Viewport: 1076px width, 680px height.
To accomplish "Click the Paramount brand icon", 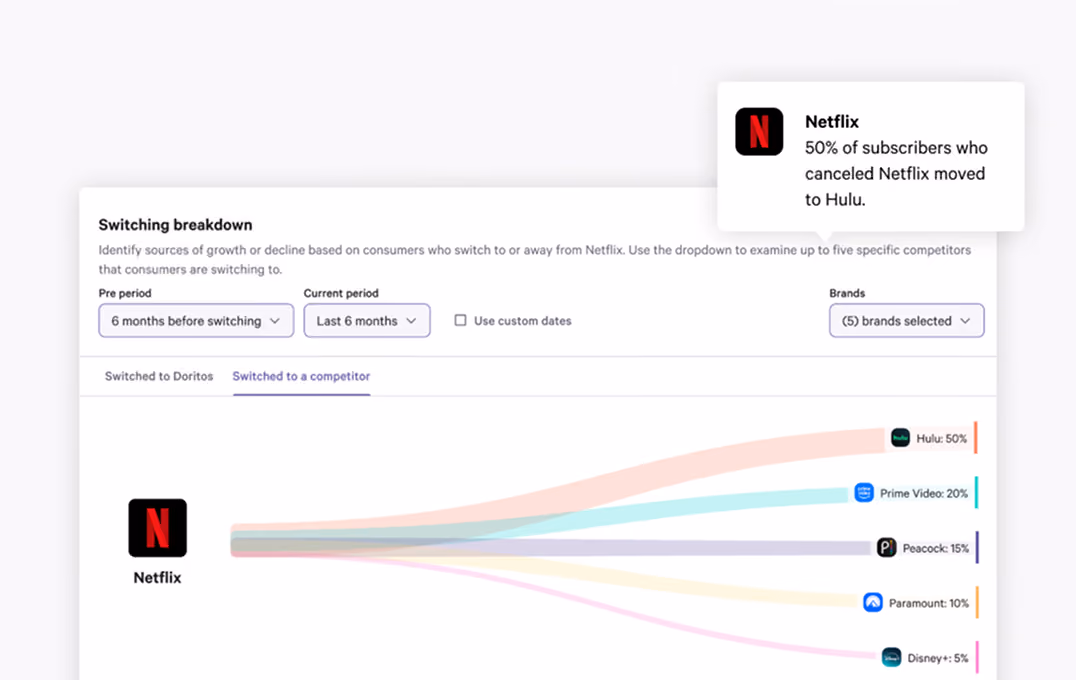I will [x=873, y=602].
